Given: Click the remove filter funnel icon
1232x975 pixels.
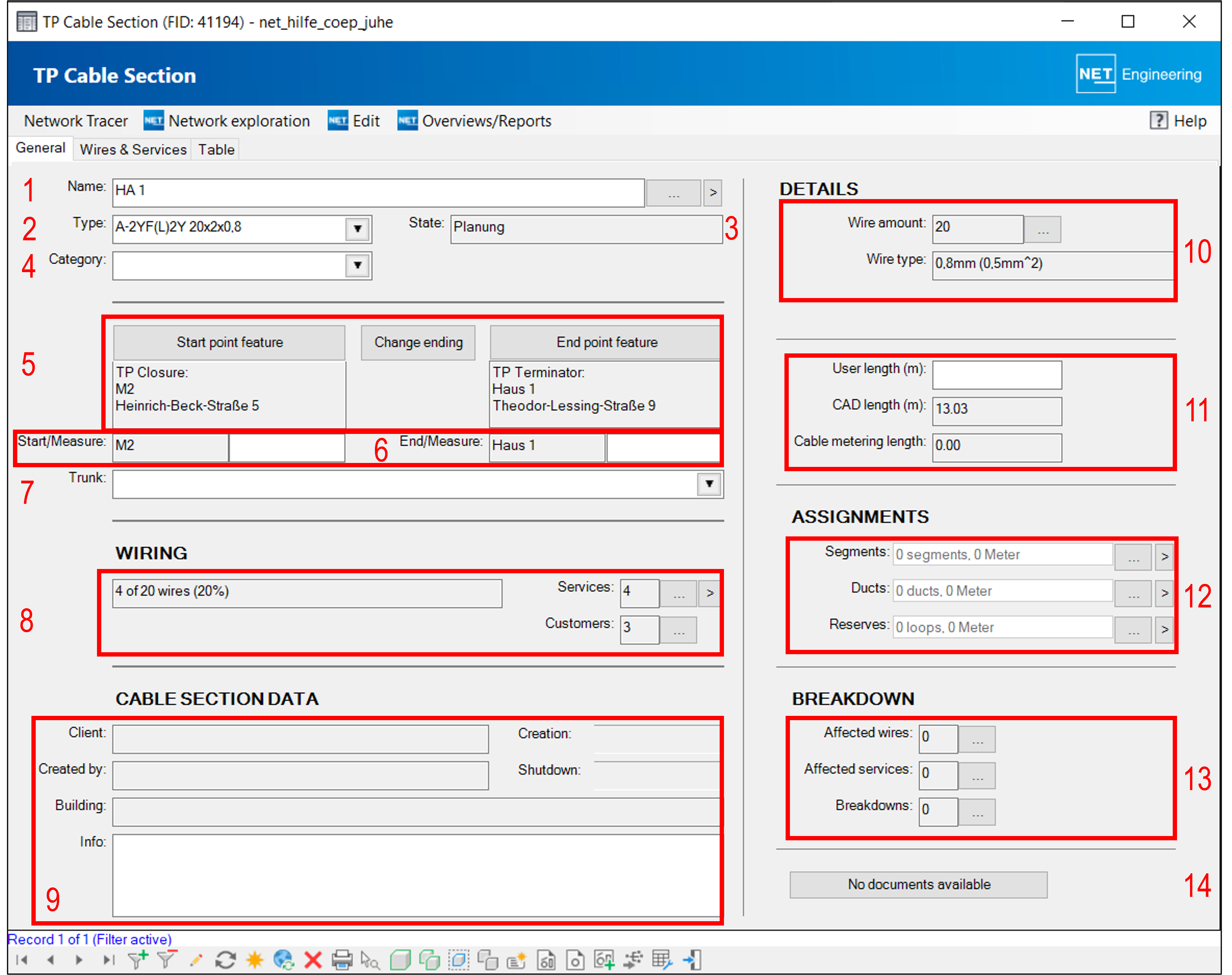Looking at the screenshot, I should point(166,960).
